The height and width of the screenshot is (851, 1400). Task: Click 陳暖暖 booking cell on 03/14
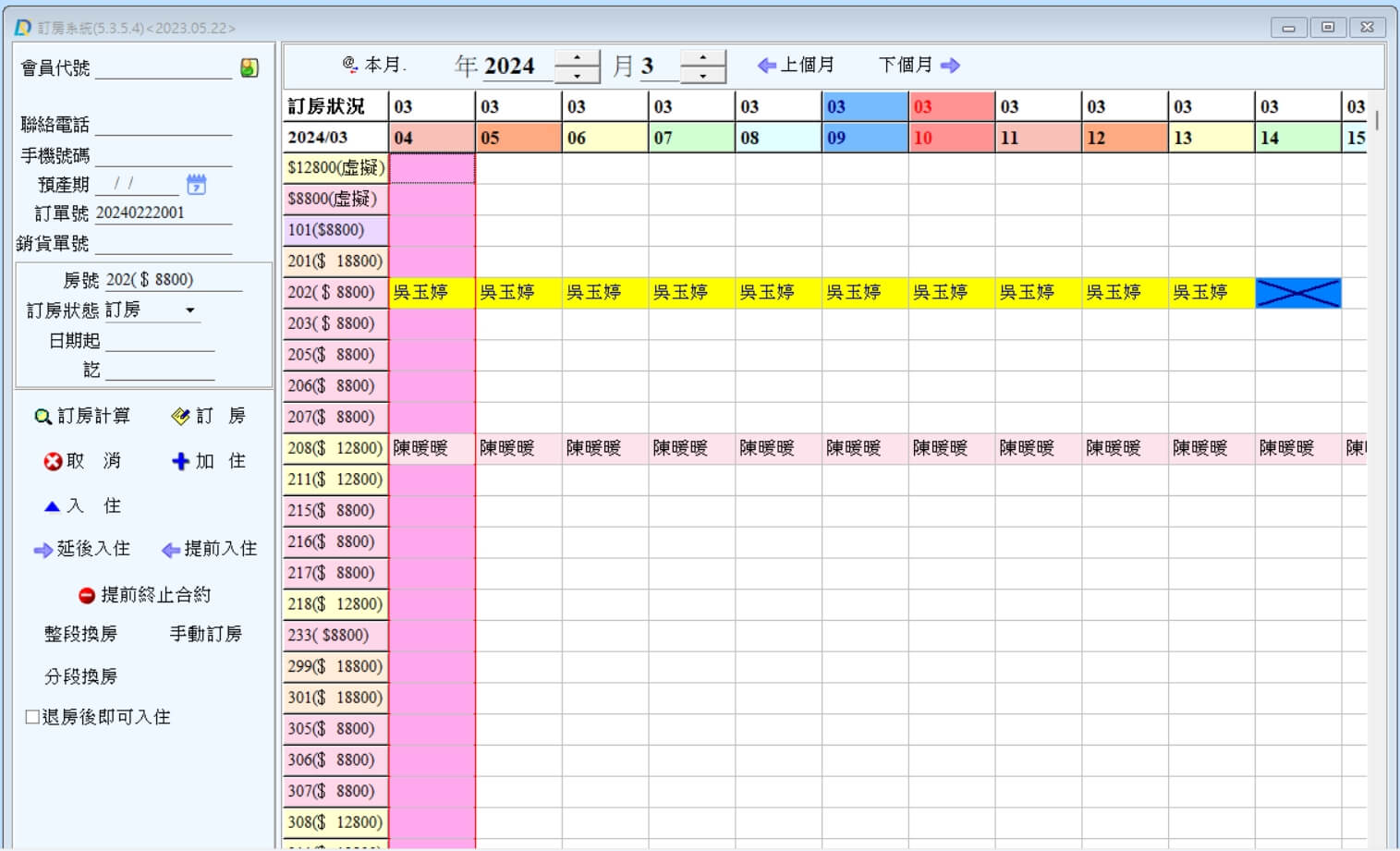coord(1297,448)
